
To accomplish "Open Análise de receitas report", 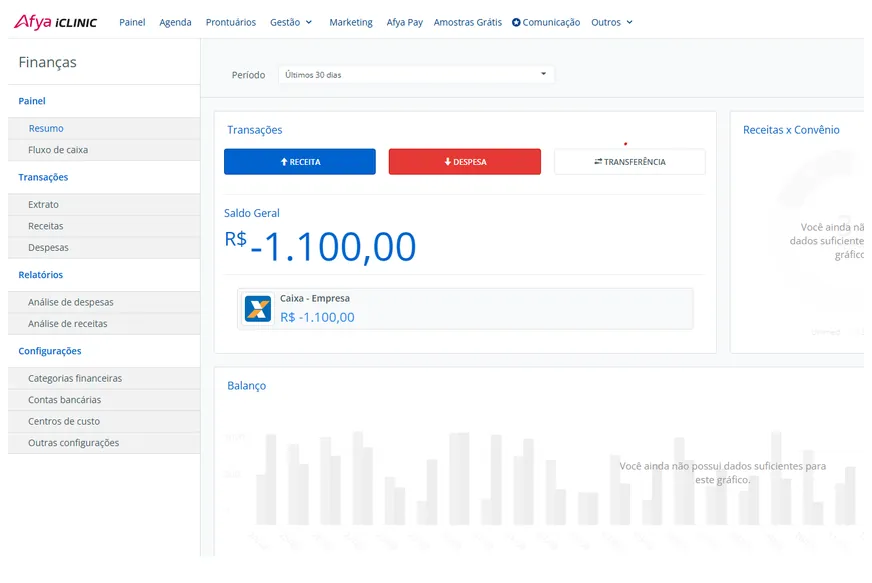I will pyautogui.click(x=104, y=324).
